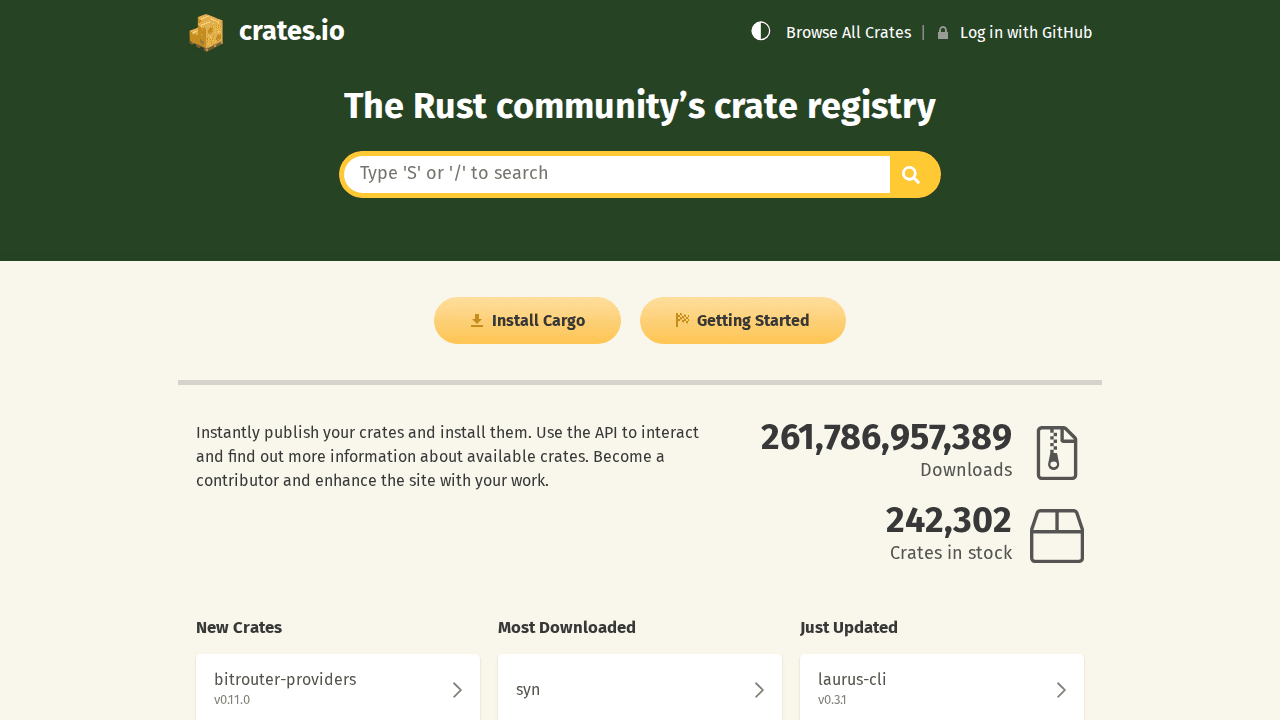Viewport: 1280px width, 720px height.
Task: Click the Just Updated heading
Action: [x=848, y=627]
